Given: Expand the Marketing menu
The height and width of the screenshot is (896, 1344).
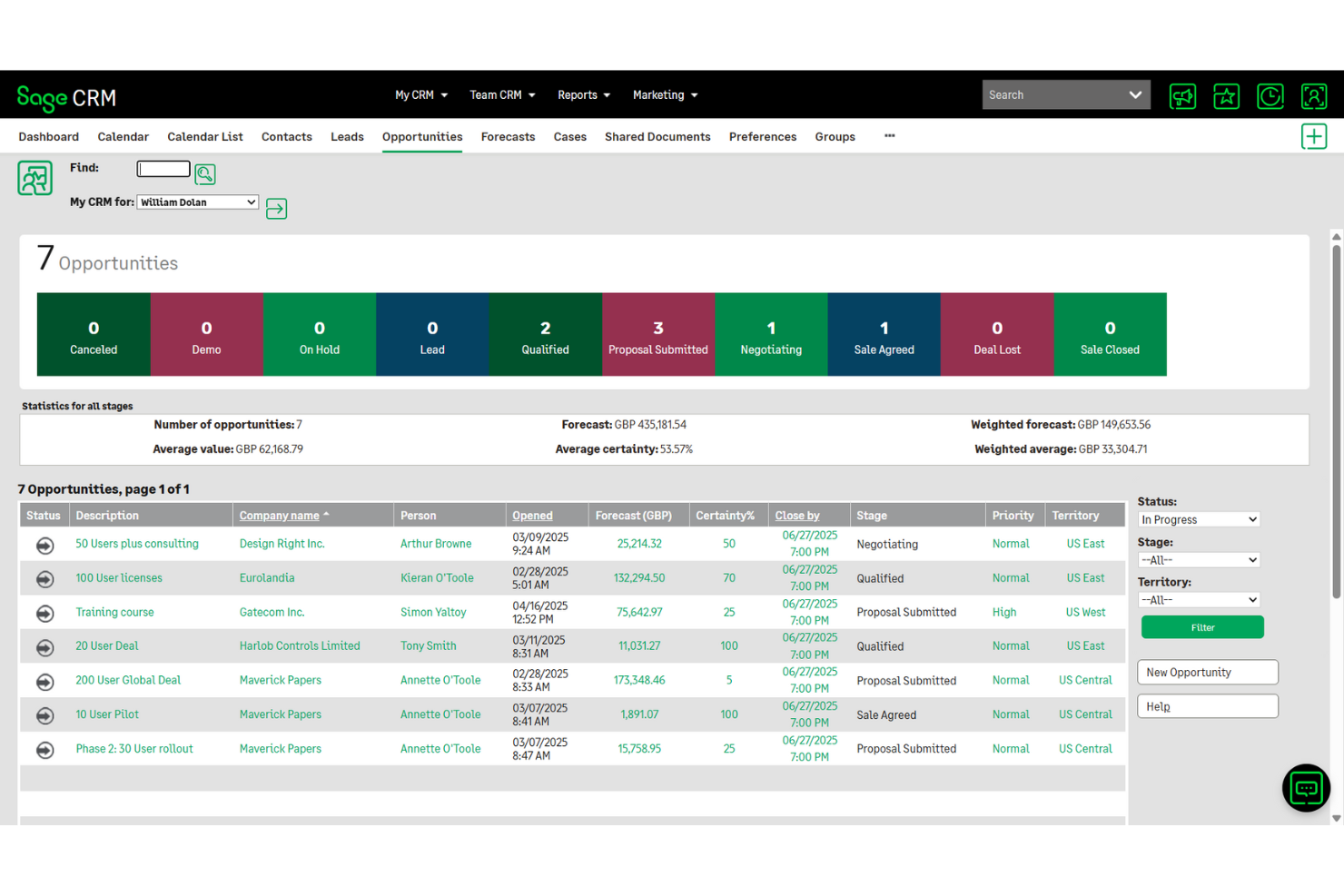Looking at the screenshot, I should [665, 94].
